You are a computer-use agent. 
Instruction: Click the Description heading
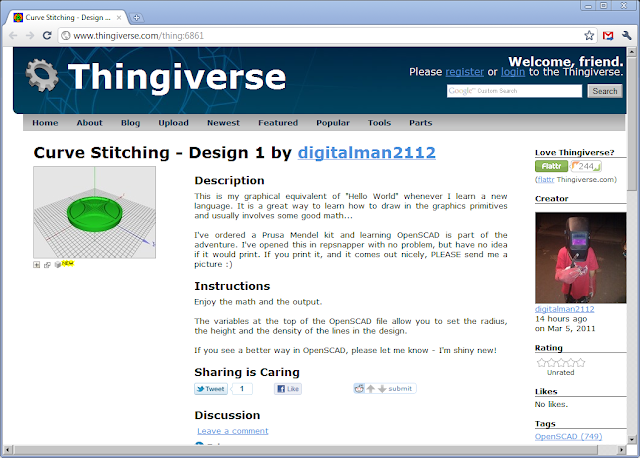[x=229, y=180]
